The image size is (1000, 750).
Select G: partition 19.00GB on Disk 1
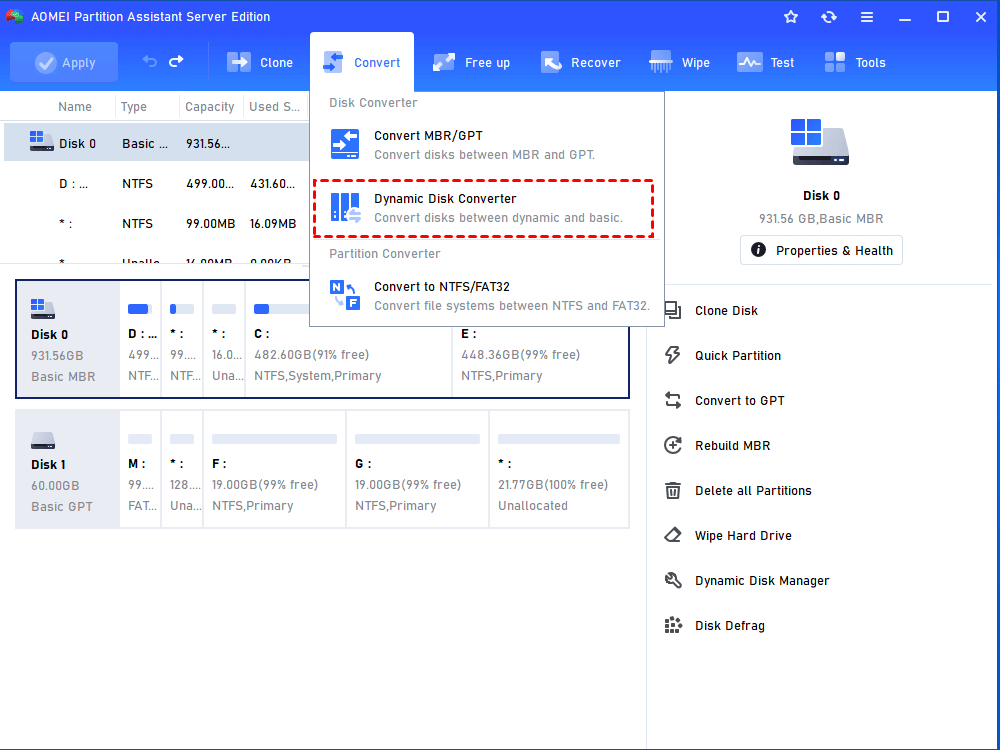(417, 469)
